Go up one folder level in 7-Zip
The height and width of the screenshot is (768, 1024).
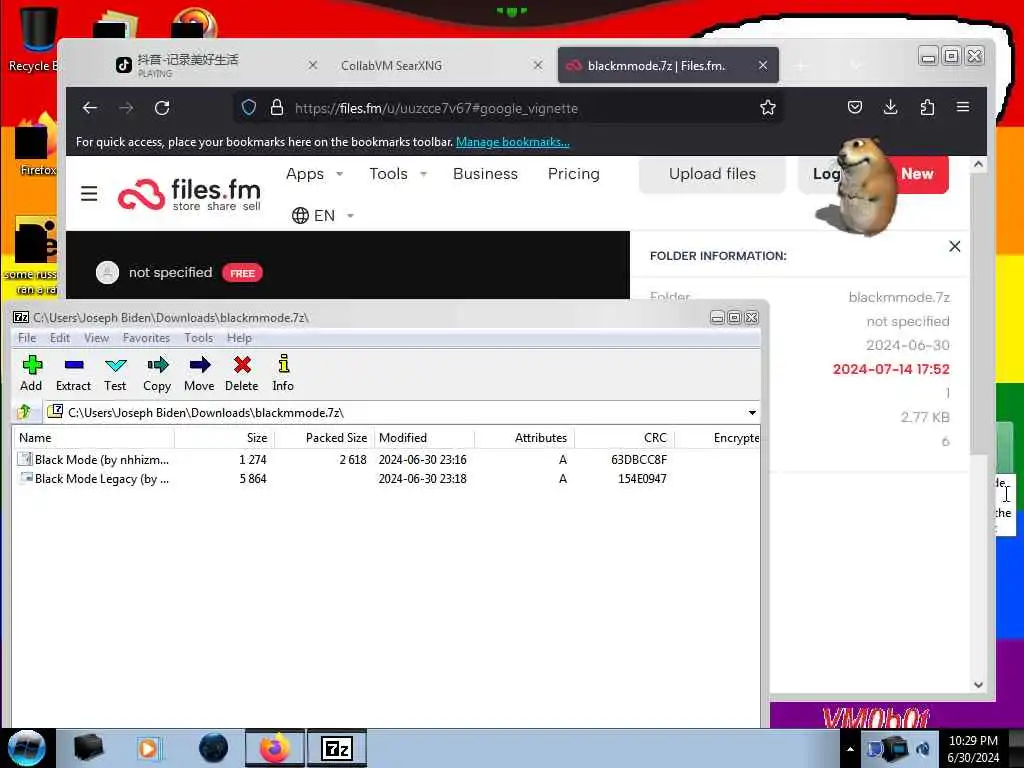(25, 412)
